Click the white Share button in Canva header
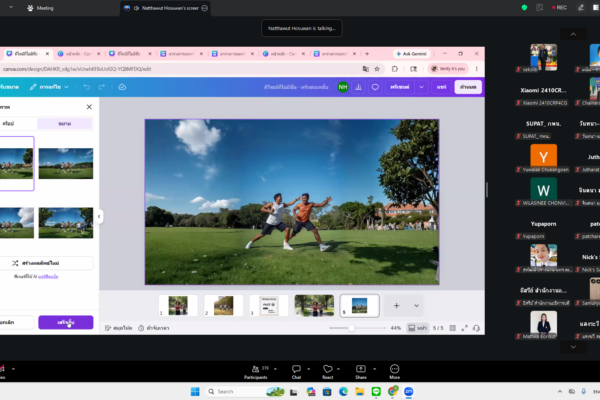 tap(468, 87)
